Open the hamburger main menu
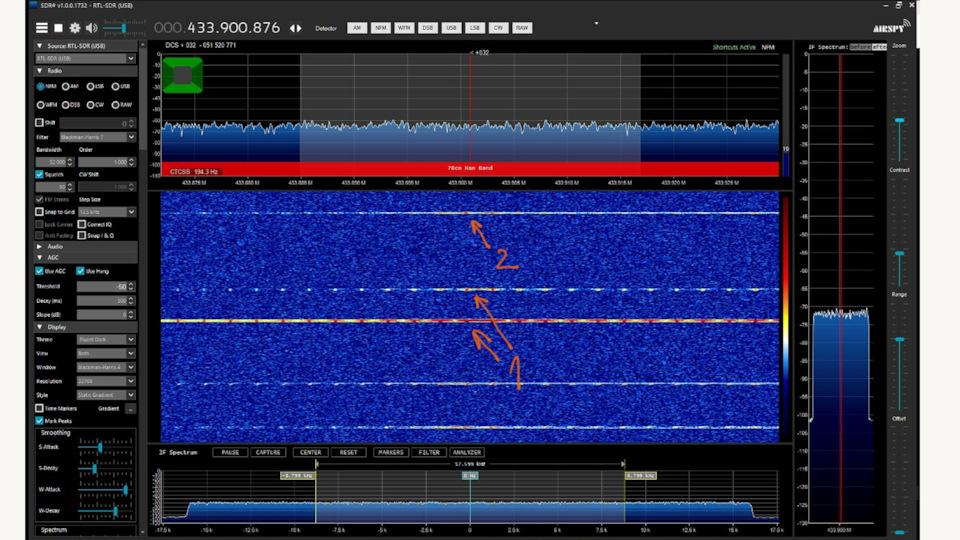Viewport: 960px width, 540px height. (x=42, y=28)
